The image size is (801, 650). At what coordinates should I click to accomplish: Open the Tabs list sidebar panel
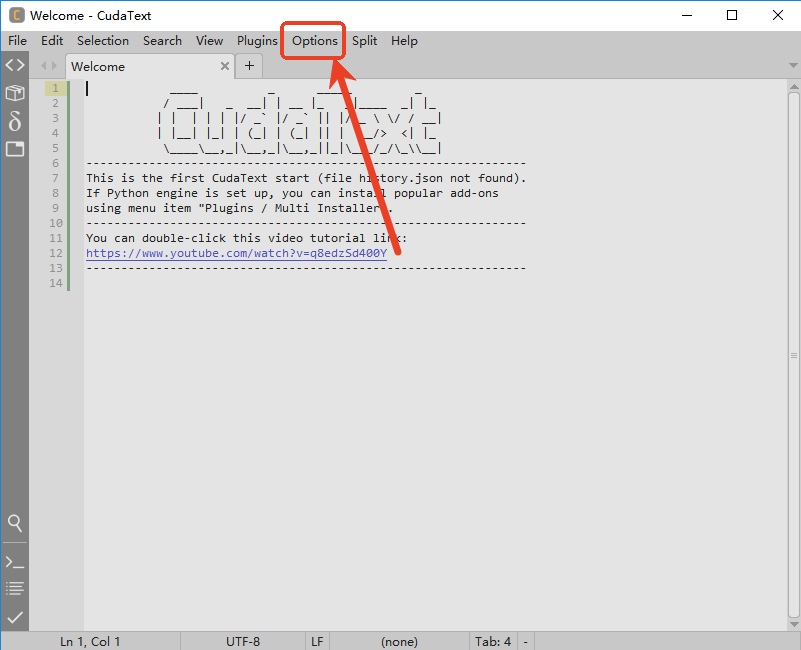pyautogui.click(x=15, y=148)
